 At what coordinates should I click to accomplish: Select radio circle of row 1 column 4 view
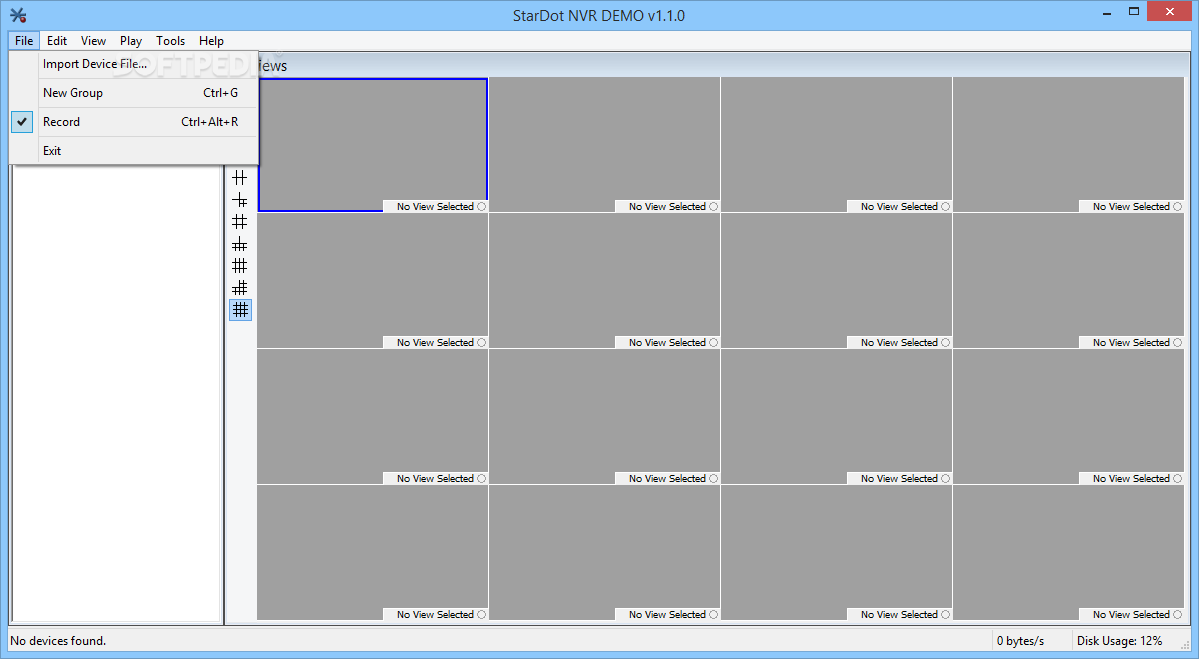(1178, 206)
